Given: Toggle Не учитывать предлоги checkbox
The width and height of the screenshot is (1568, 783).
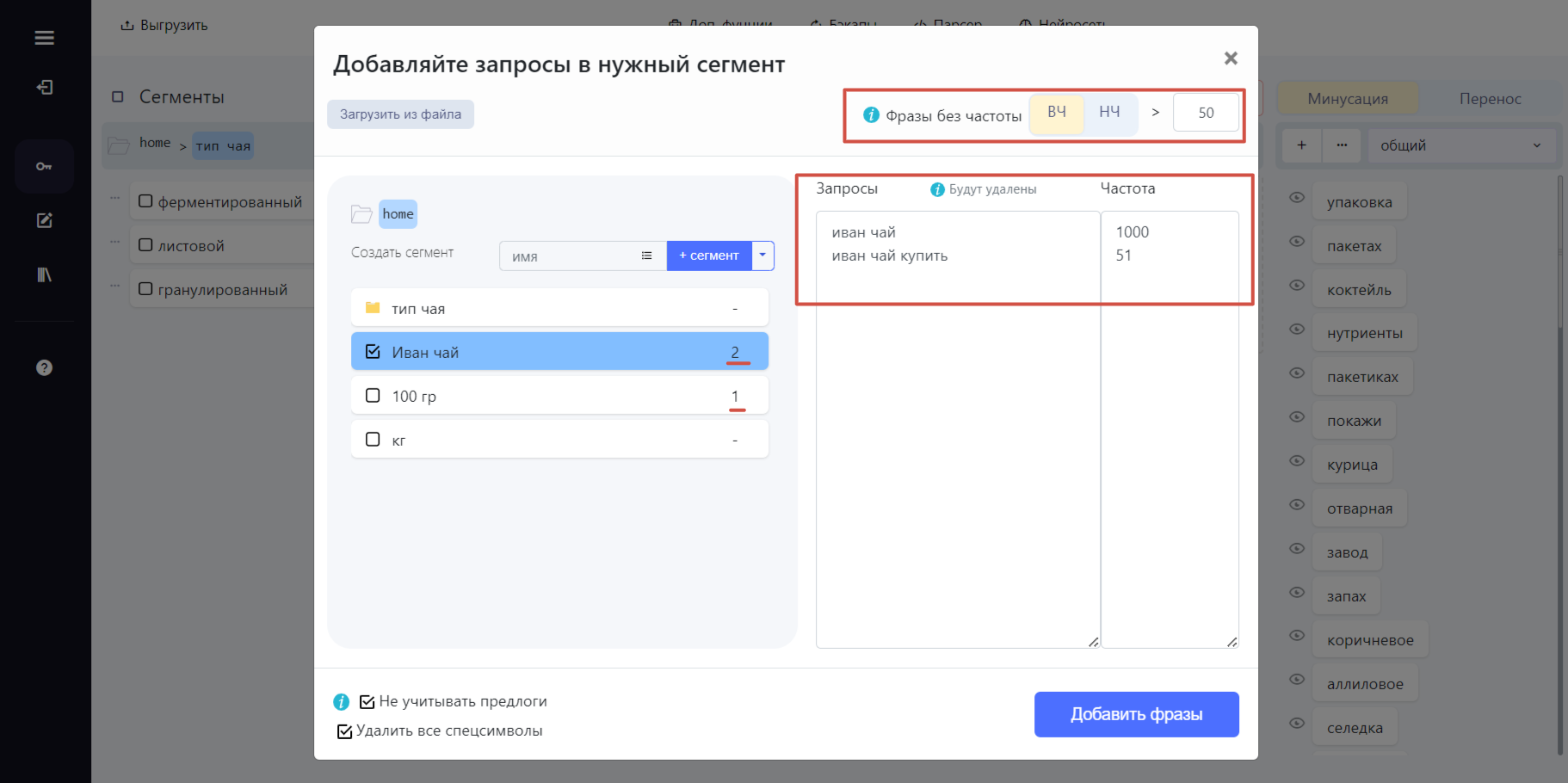Looking at the screenshot, I should point(367,701).
